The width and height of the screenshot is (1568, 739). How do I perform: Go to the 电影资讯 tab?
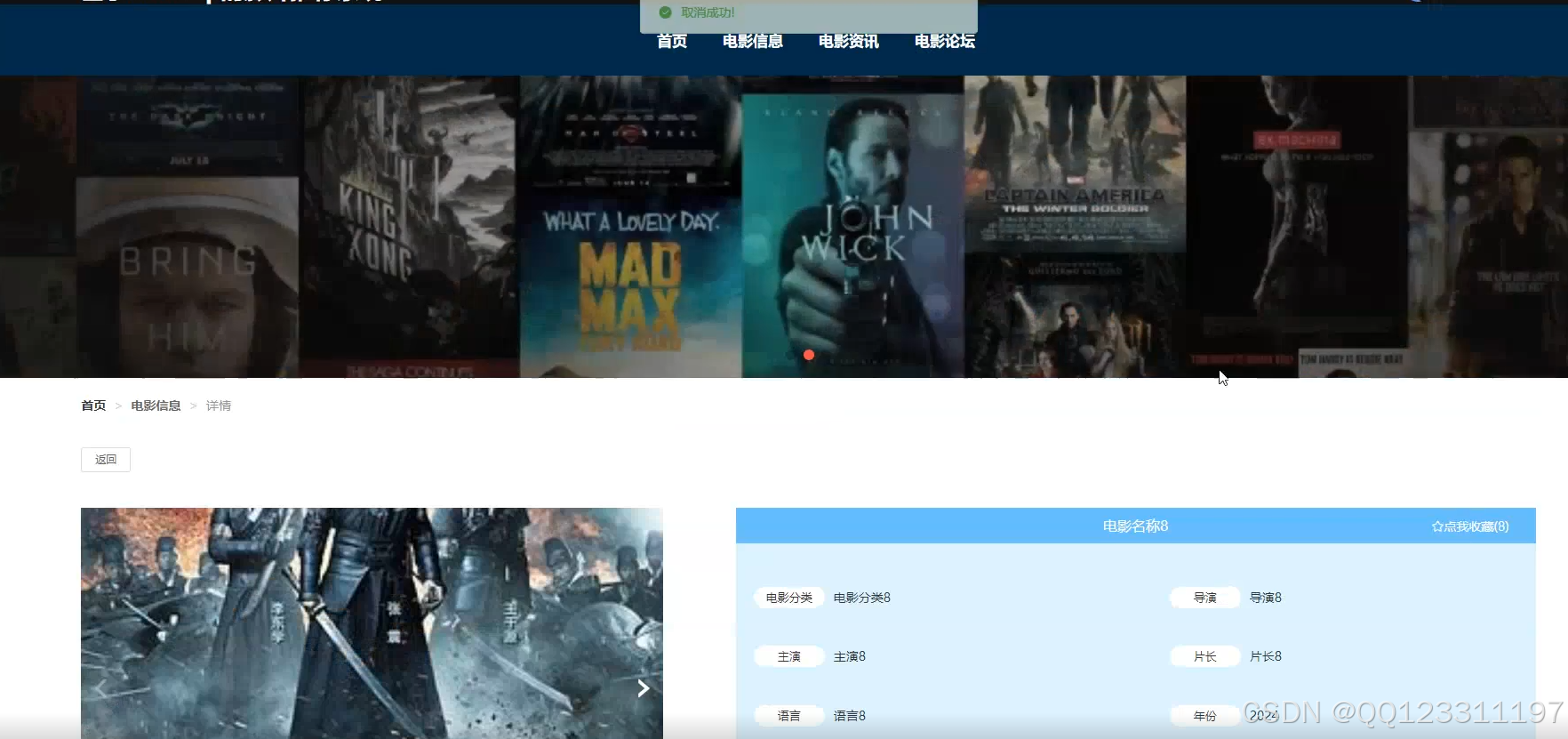point(849,41)
